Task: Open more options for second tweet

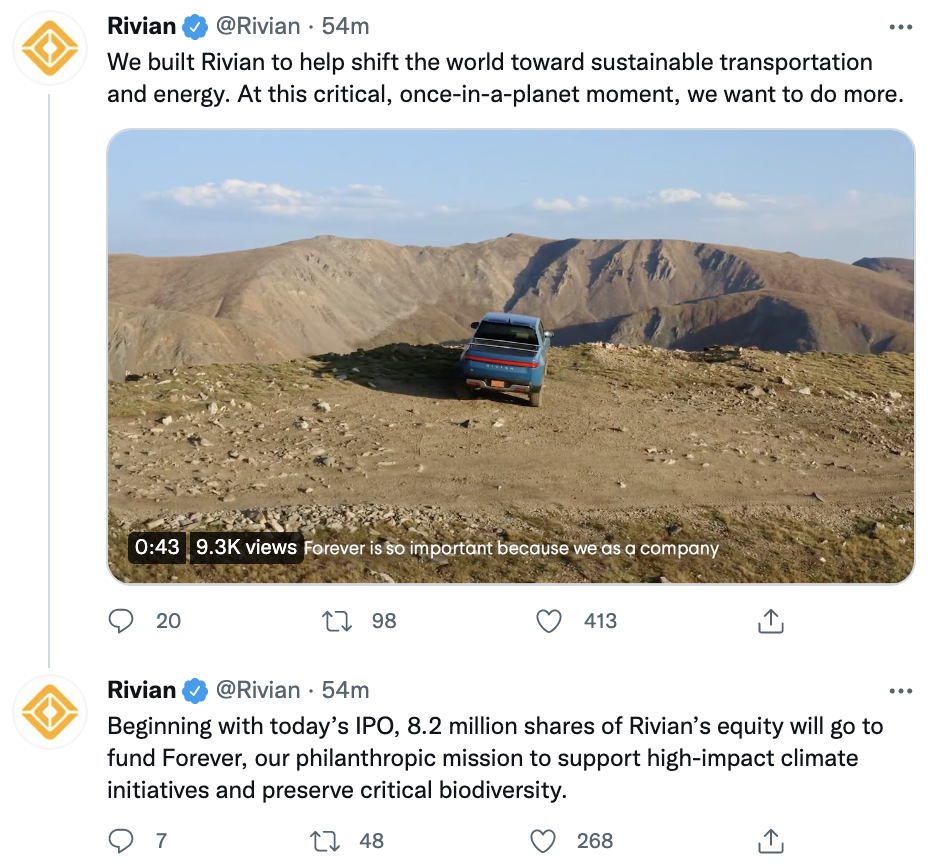Action: (900, 690)
